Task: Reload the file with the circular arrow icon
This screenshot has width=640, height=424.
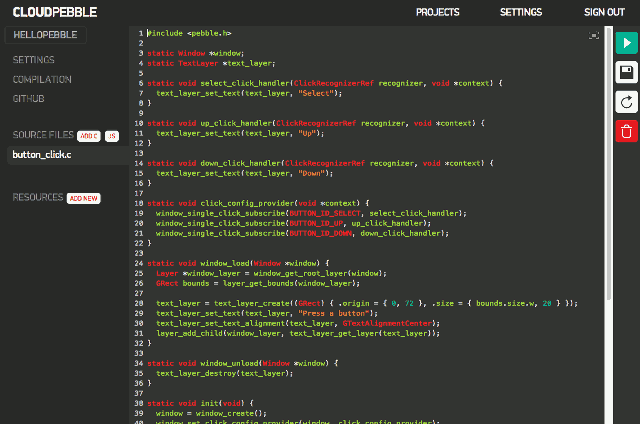Action: tap(626, 102)
